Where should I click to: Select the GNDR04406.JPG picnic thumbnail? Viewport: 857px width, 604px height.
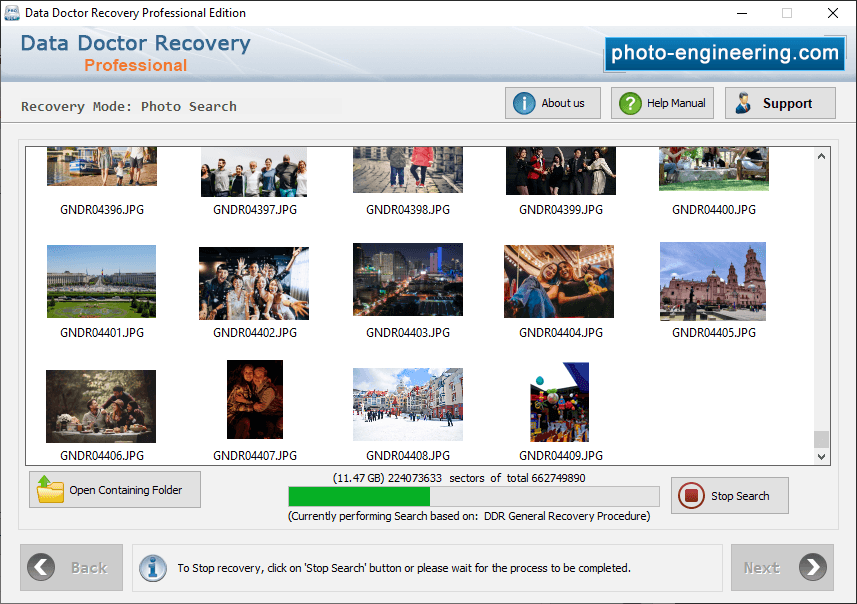pyautogui.click(x=101, y=406)
